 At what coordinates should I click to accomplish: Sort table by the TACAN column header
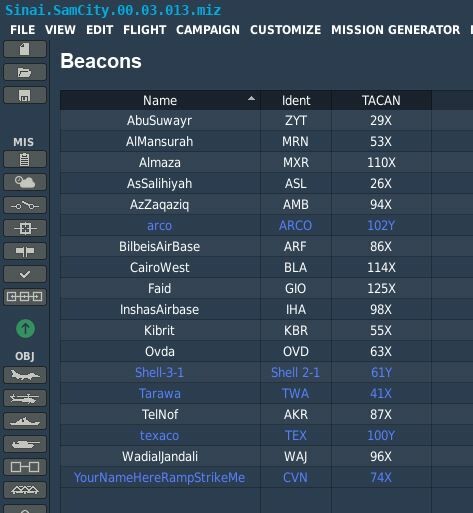coord(381,100)
